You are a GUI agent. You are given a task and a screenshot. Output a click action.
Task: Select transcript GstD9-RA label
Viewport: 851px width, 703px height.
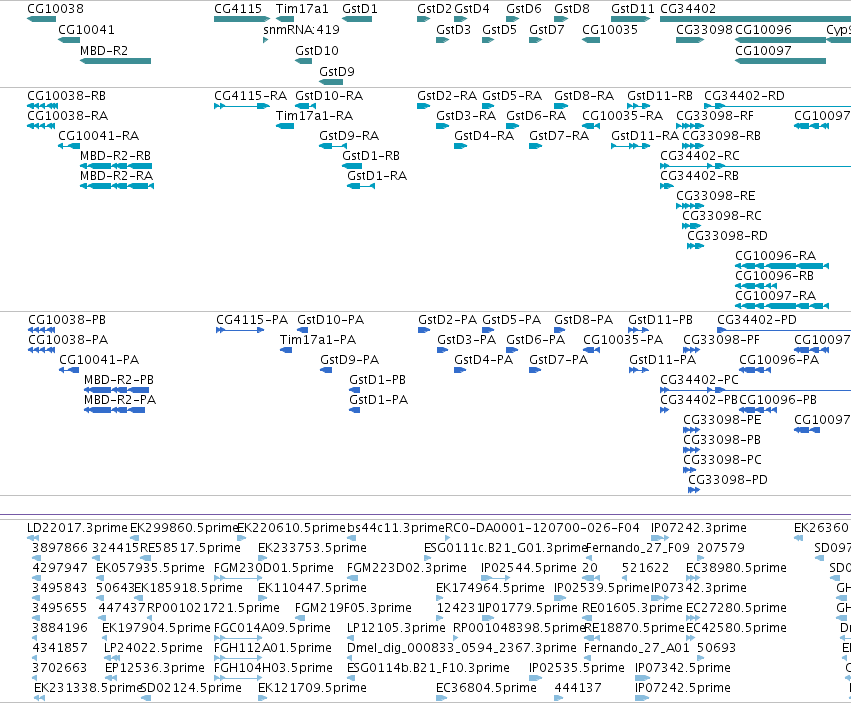[349, 136]
